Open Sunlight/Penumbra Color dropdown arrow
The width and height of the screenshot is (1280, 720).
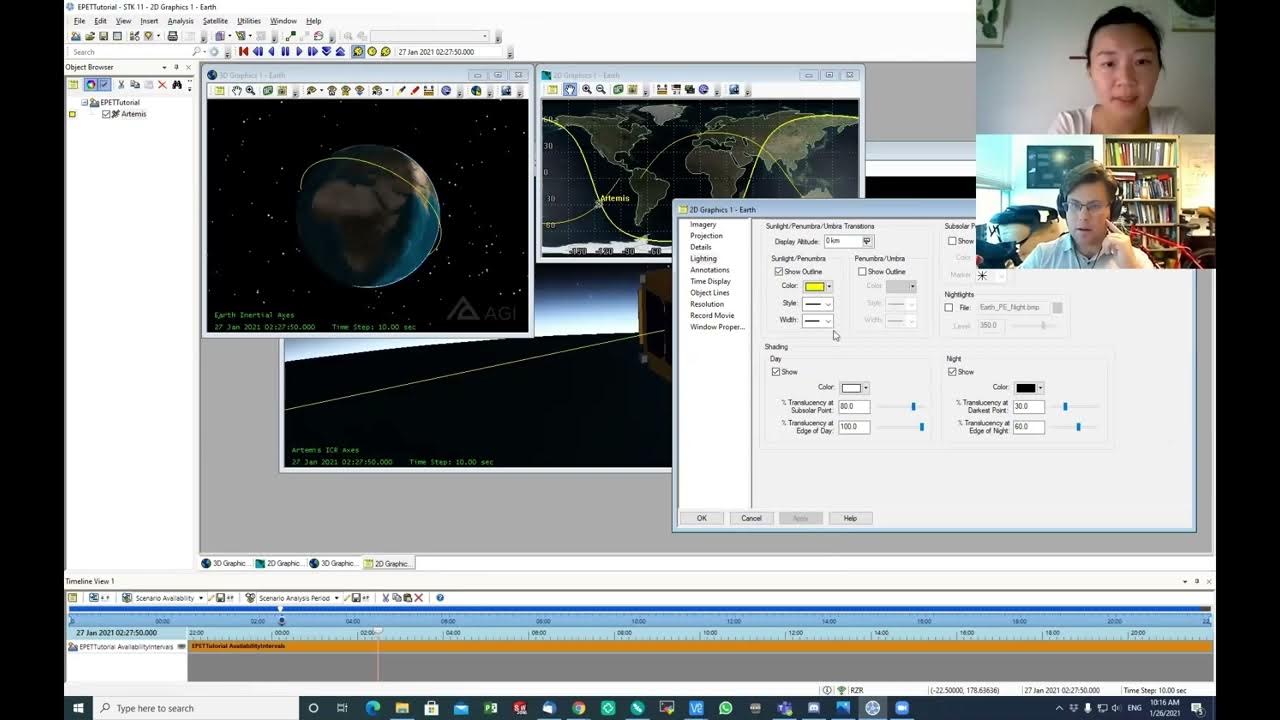tap(829, 287)
